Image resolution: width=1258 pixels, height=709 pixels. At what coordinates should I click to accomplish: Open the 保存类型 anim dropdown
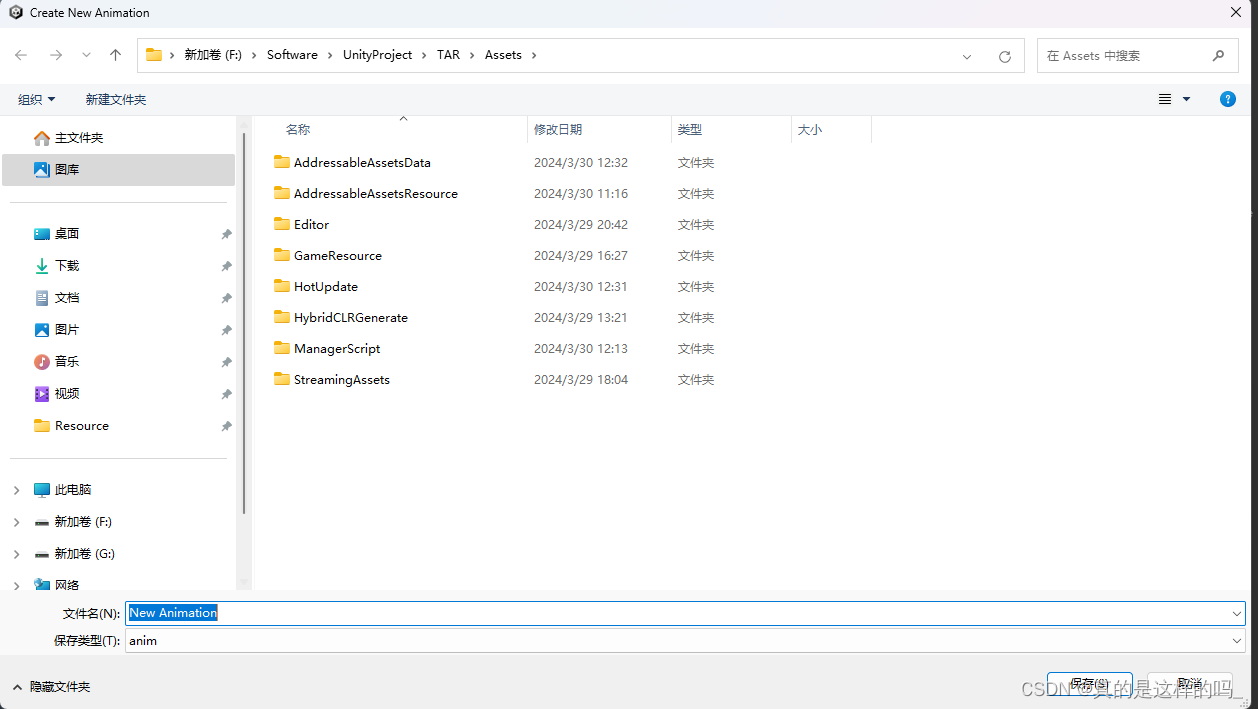[x=685, y=641]
